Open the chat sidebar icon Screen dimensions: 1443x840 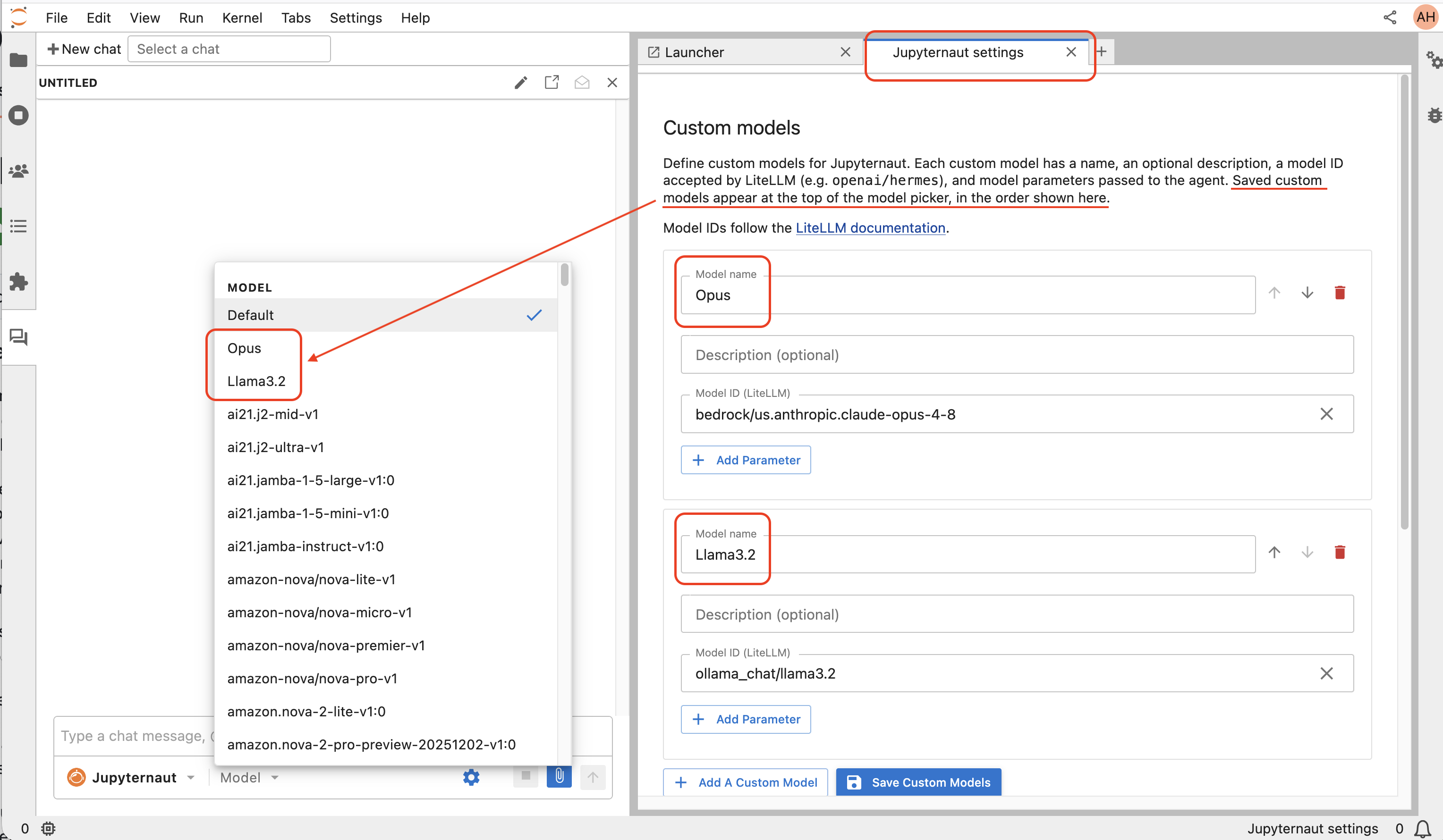pos(18,337)
